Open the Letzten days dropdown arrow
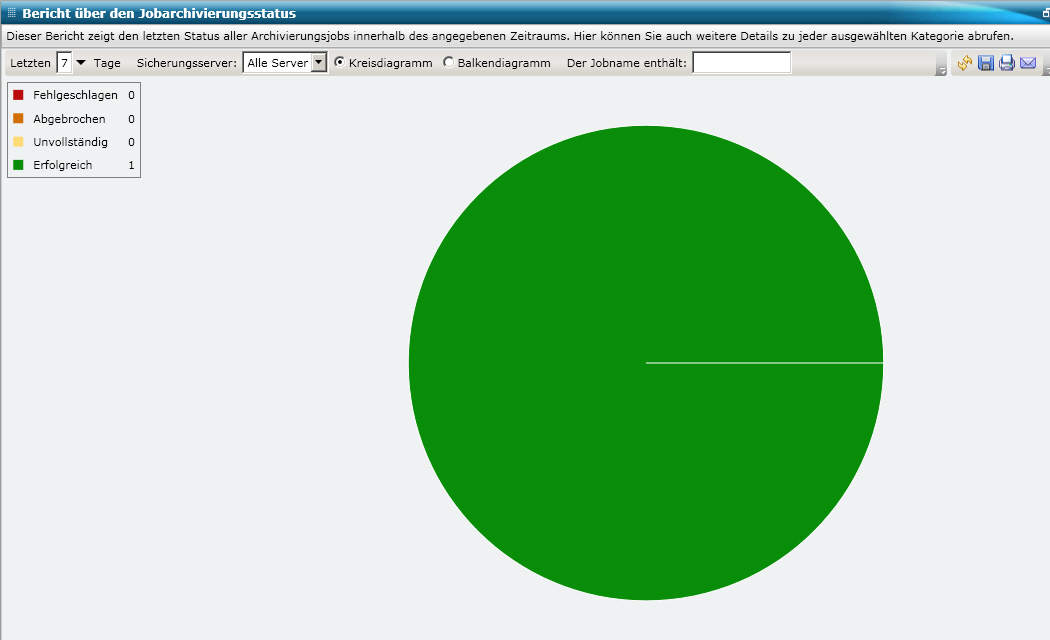 click(81, 62)
